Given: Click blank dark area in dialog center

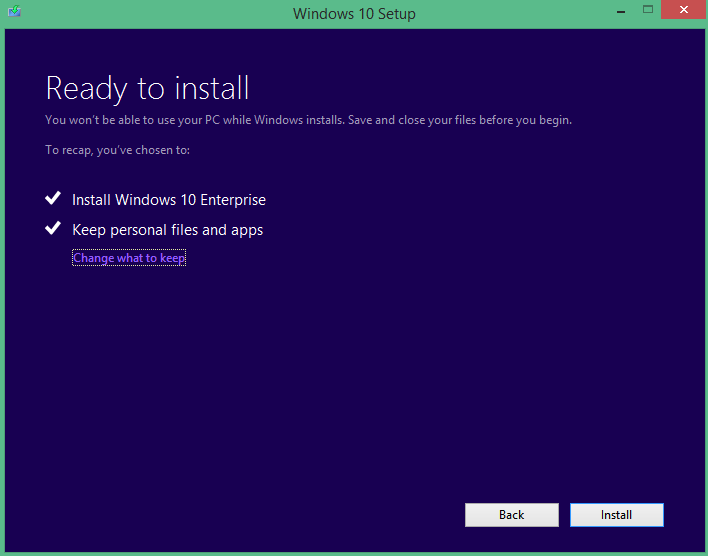Looking at the screenshot, I should coord(354,370).
